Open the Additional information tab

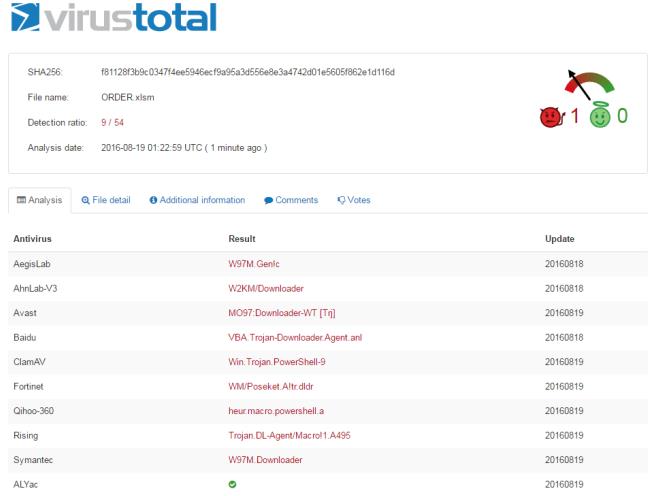pos(197,200)
